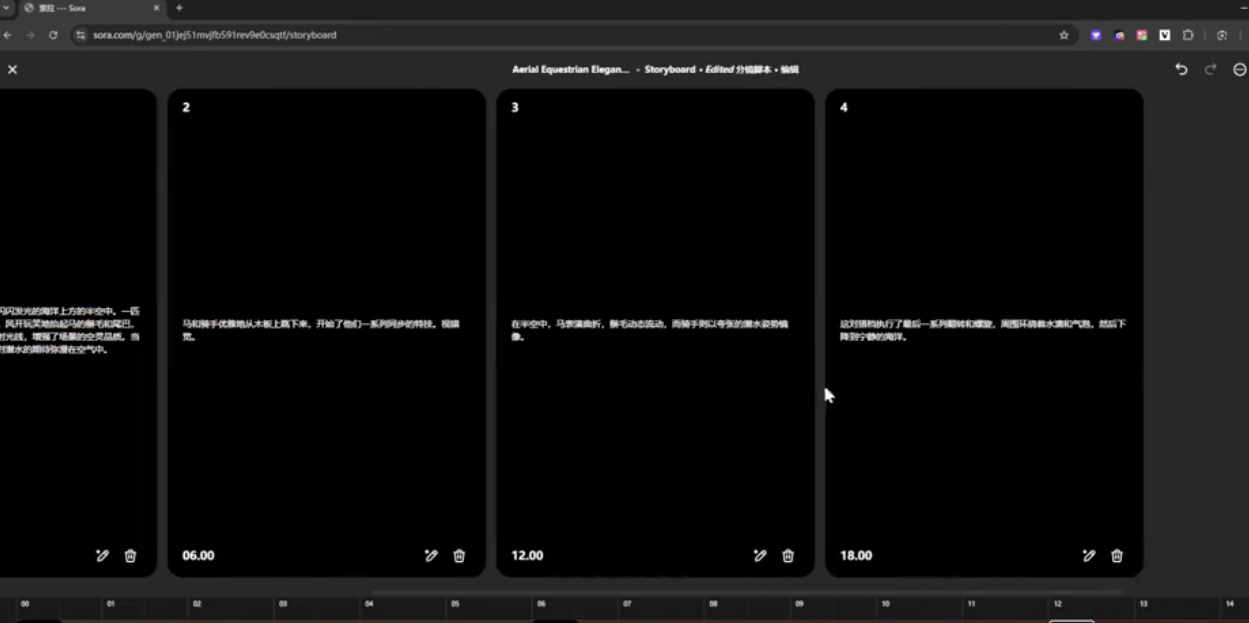Click the zoom out circle icon

coord(1239,69)
